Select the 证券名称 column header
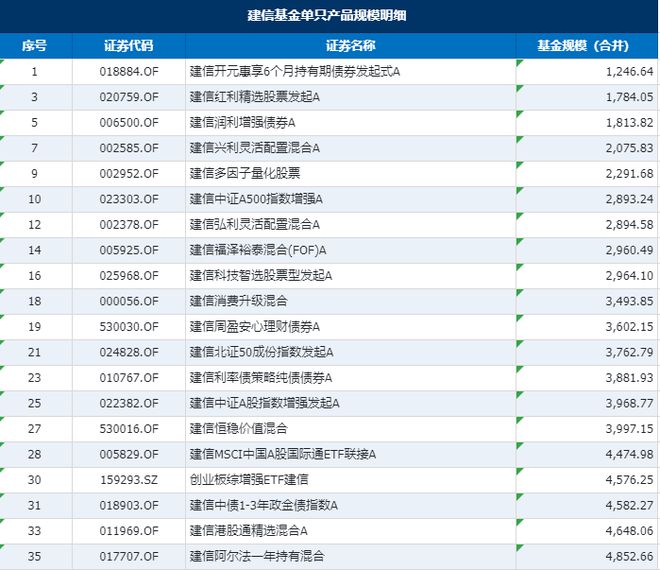The height and width of the screenshot is (570, 660). coord(351,45)
